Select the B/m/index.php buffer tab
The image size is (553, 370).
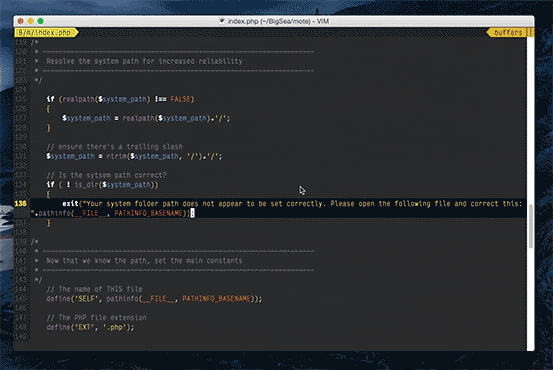(x=46, y=33)
